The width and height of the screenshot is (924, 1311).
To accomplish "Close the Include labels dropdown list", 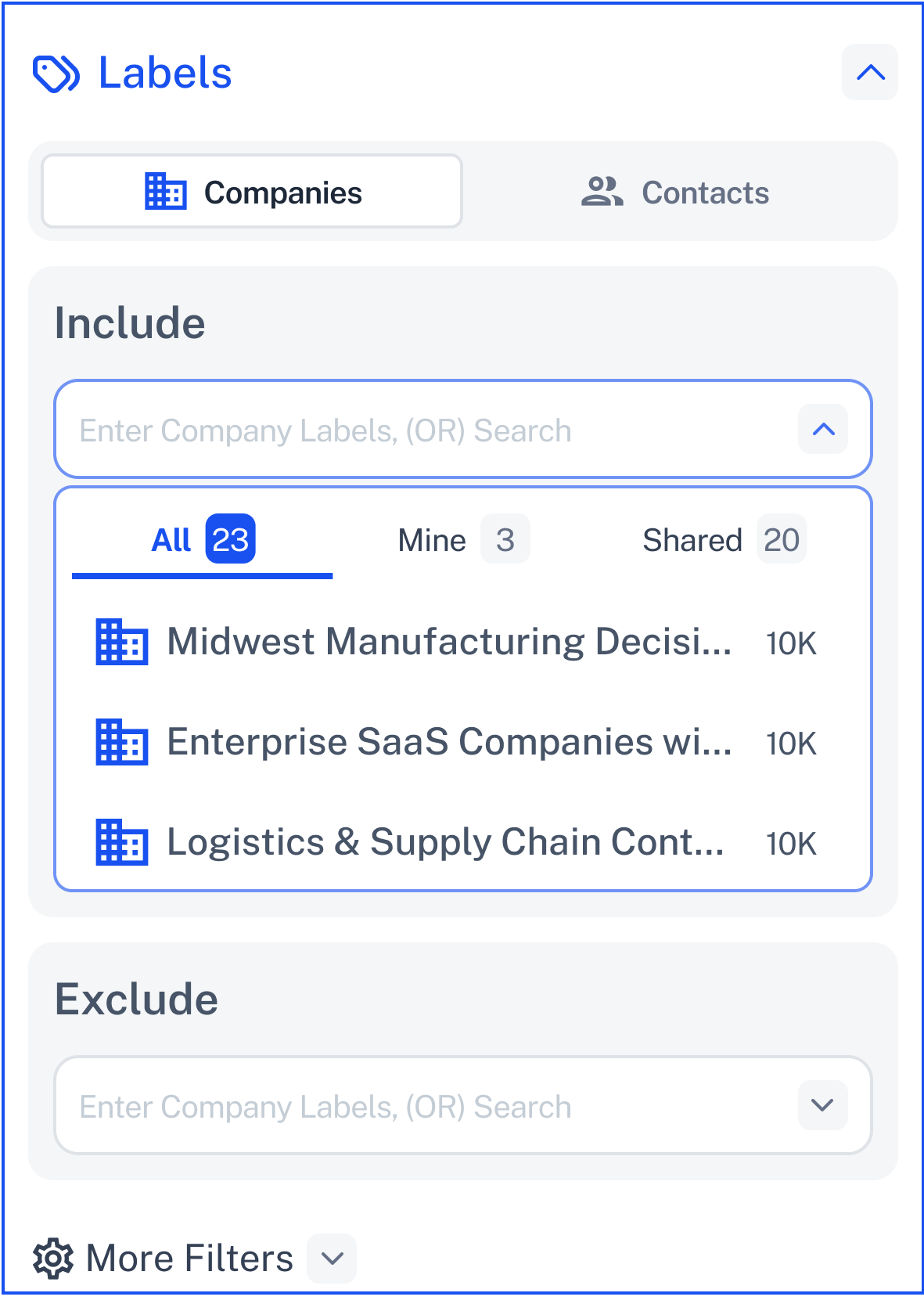I will click(823, 429).
